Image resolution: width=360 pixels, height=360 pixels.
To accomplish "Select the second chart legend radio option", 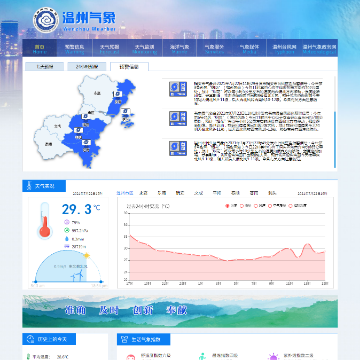I will pyautogui.click(x=242, y=206).
